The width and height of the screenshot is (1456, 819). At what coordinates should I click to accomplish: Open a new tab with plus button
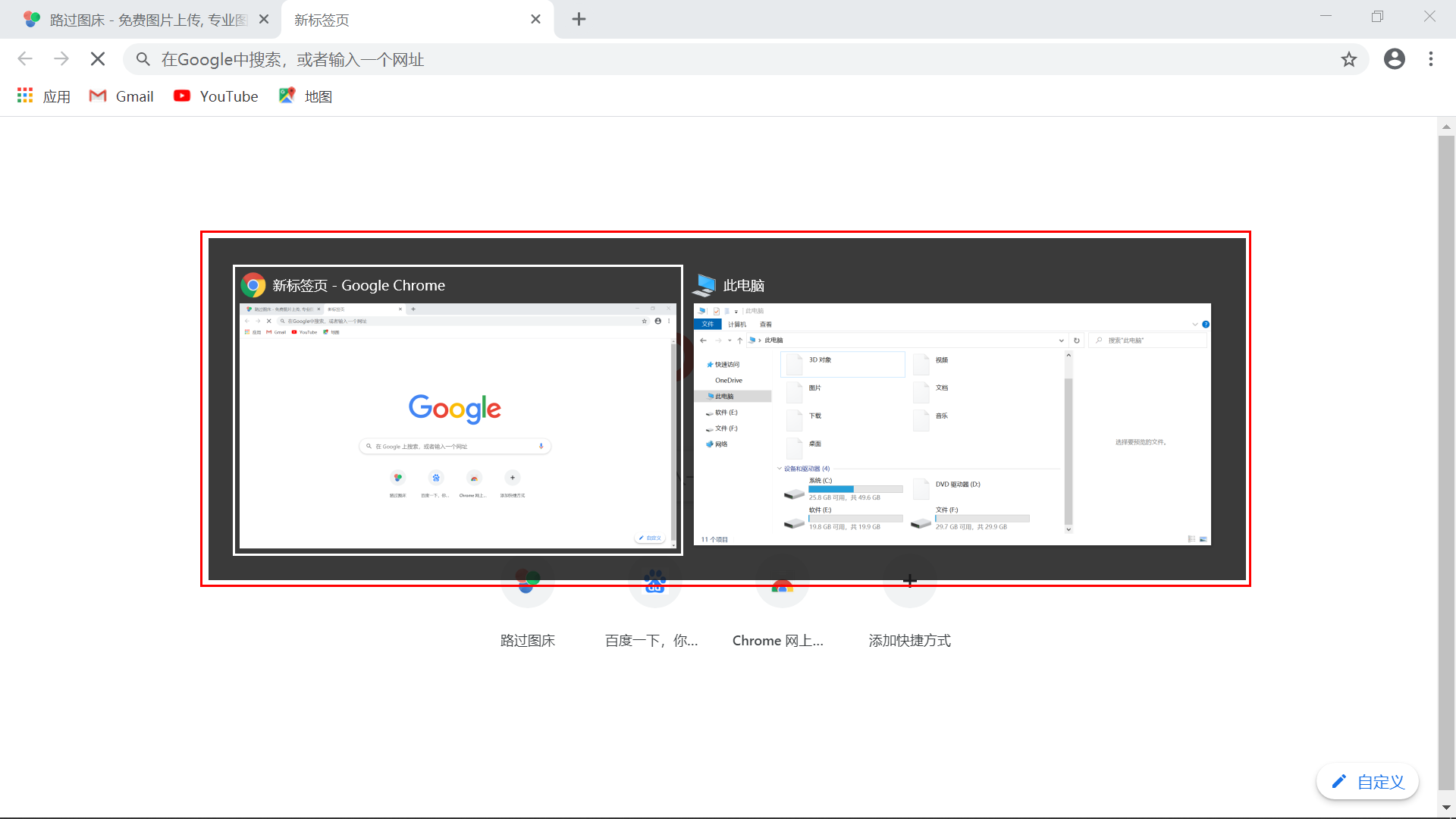coord(579,19)
